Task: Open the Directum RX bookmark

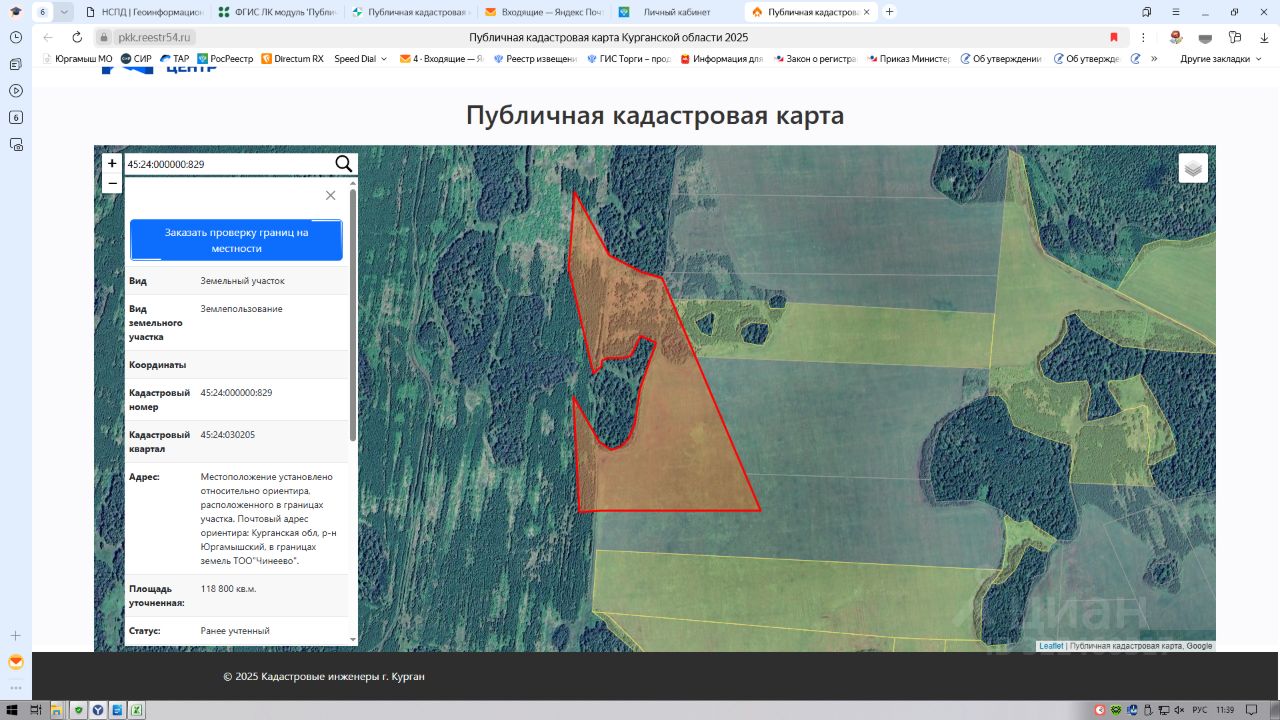Action: (292, 59)
